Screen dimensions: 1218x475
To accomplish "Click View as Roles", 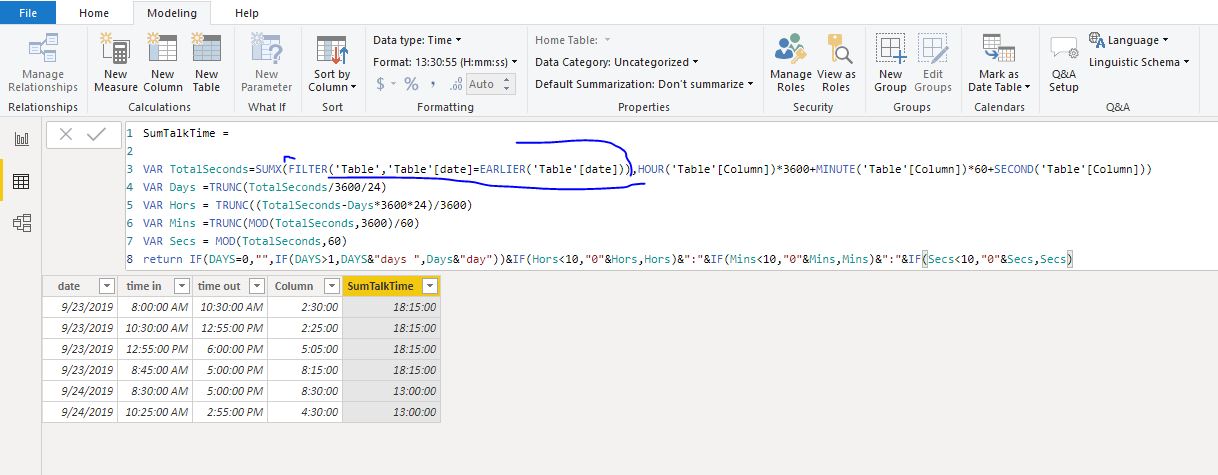I will (x=836, y=62).
